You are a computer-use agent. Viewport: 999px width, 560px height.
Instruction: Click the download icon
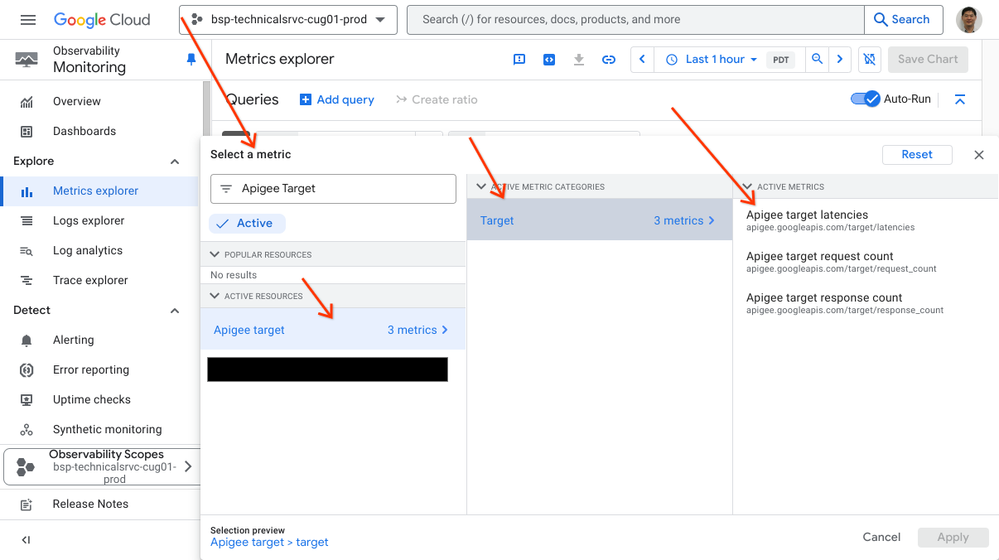[579, 59]
